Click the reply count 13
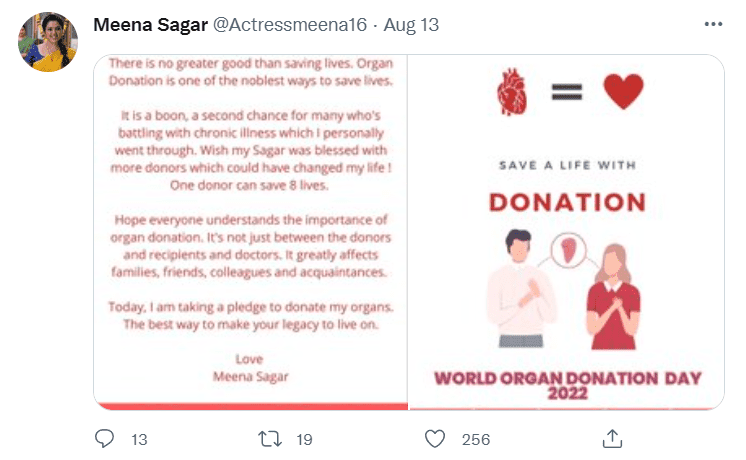This screenshot has width=746, height=460. click(139, 439)
